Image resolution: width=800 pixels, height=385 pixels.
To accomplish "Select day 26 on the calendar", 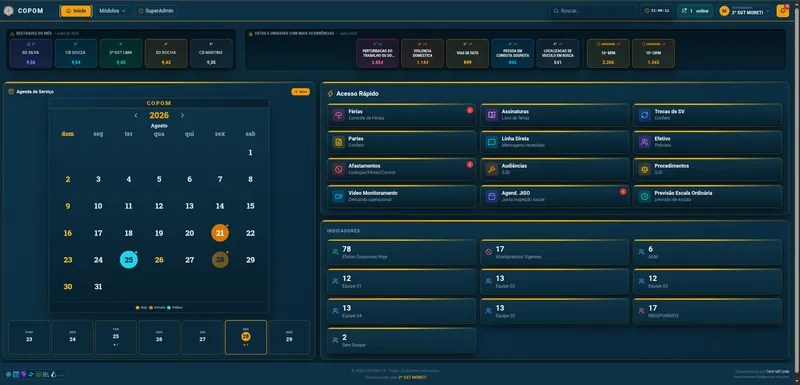I will 159,260.
